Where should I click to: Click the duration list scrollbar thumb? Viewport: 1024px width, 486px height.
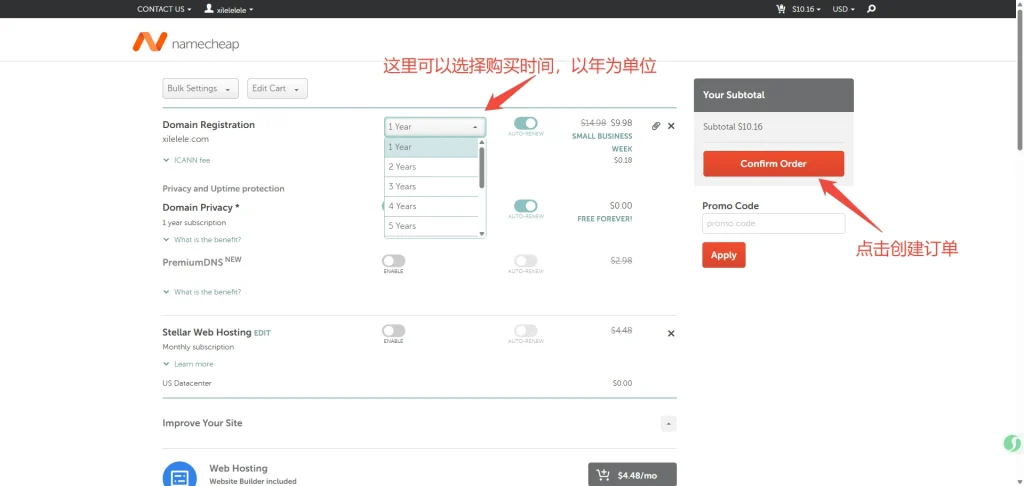(482, 167)
